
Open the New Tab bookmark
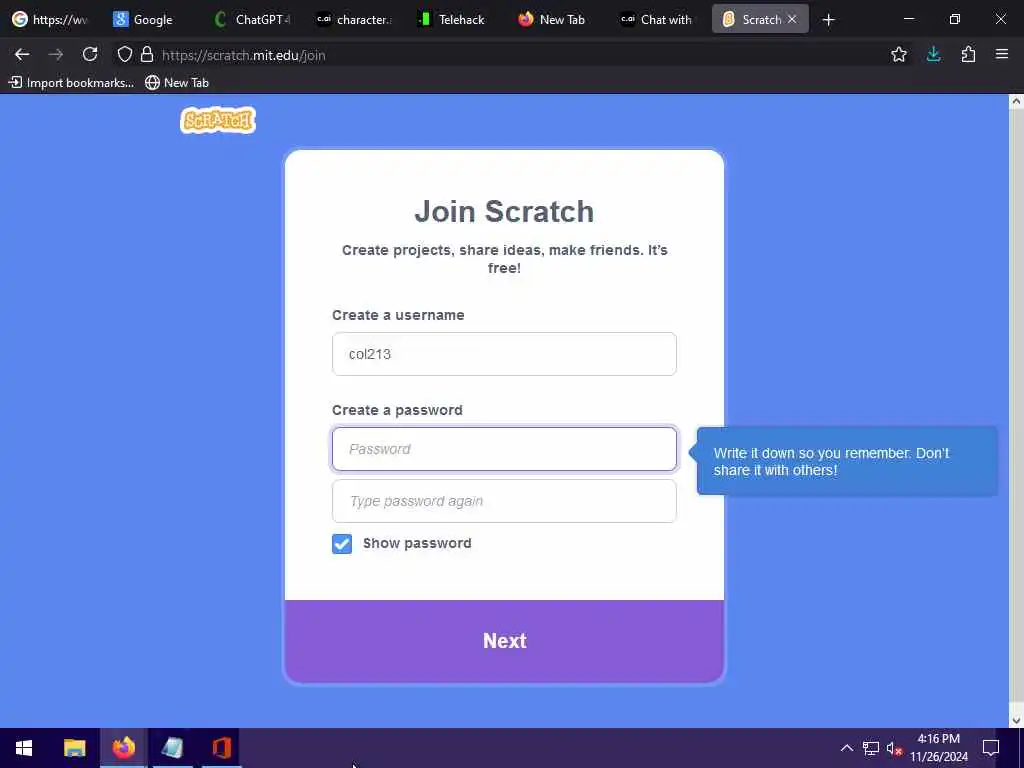(177, 82)
